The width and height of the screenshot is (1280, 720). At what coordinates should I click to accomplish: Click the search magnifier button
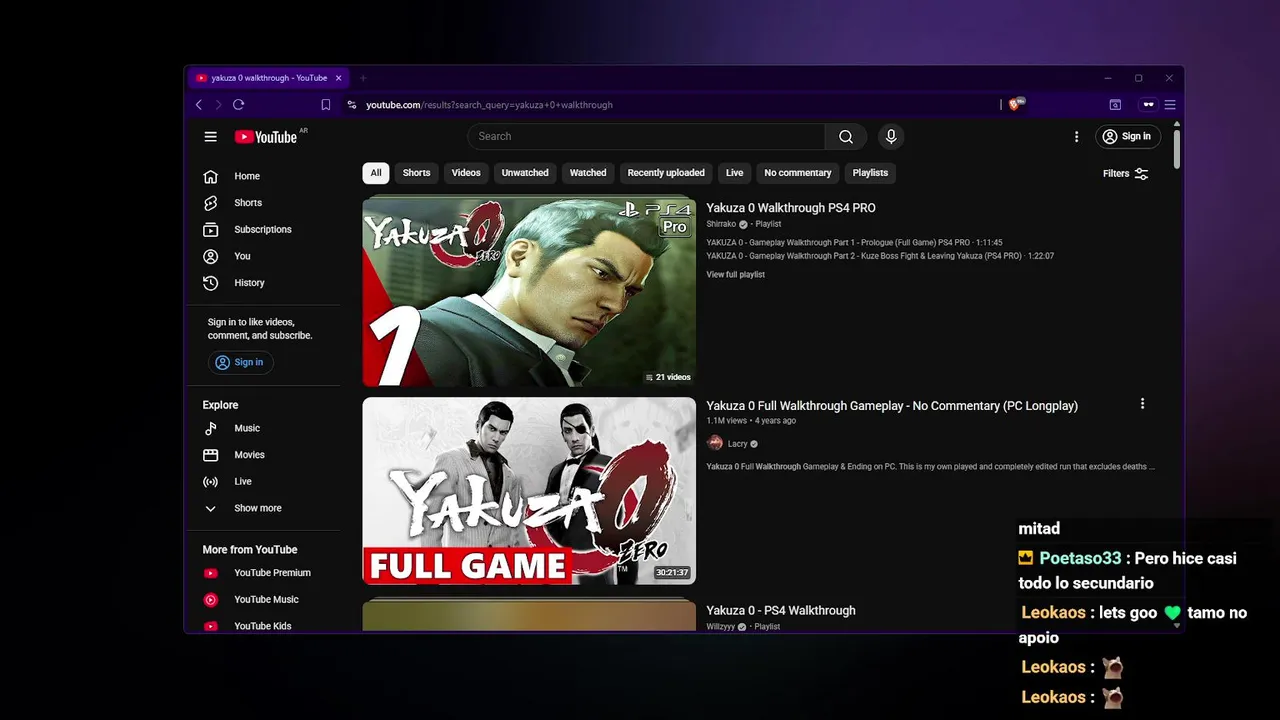(x=846, y=137)
